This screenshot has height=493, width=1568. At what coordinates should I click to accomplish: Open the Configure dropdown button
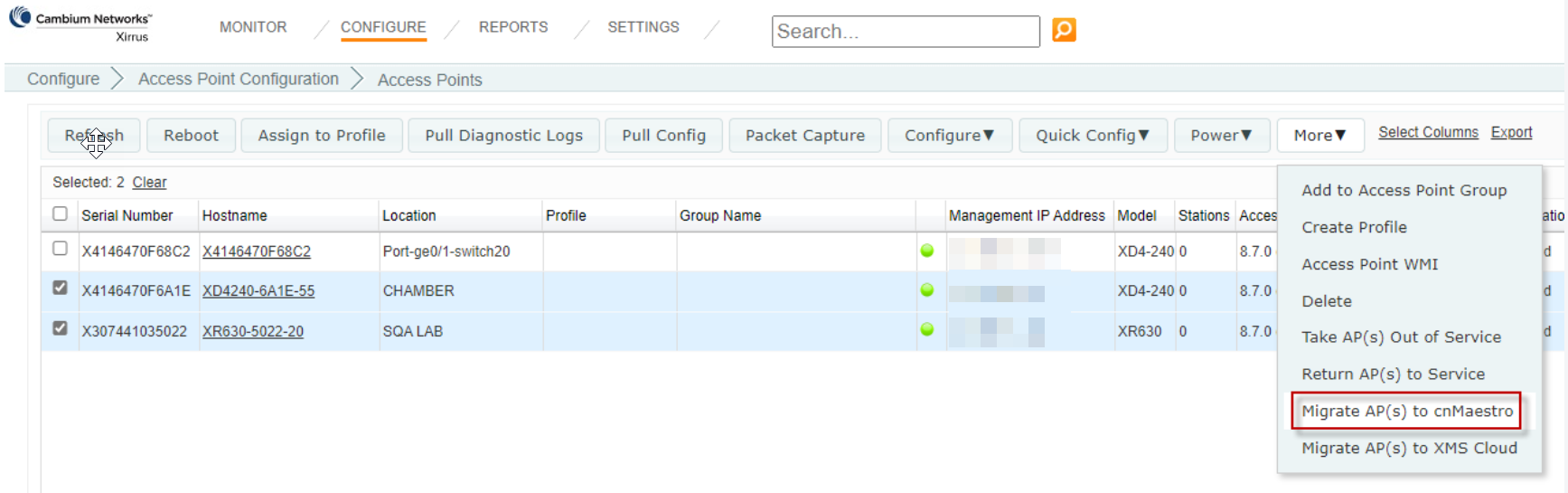point(949,135)
